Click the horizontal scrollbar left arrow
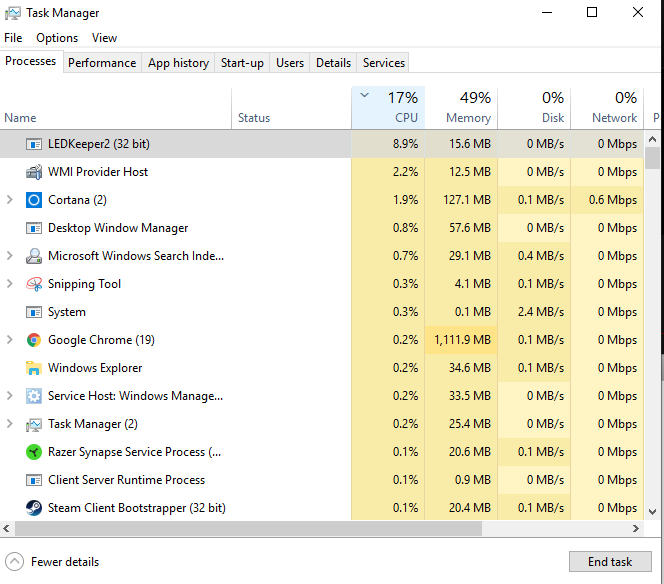This screenshot has width=664, height=584. [6, 528]
